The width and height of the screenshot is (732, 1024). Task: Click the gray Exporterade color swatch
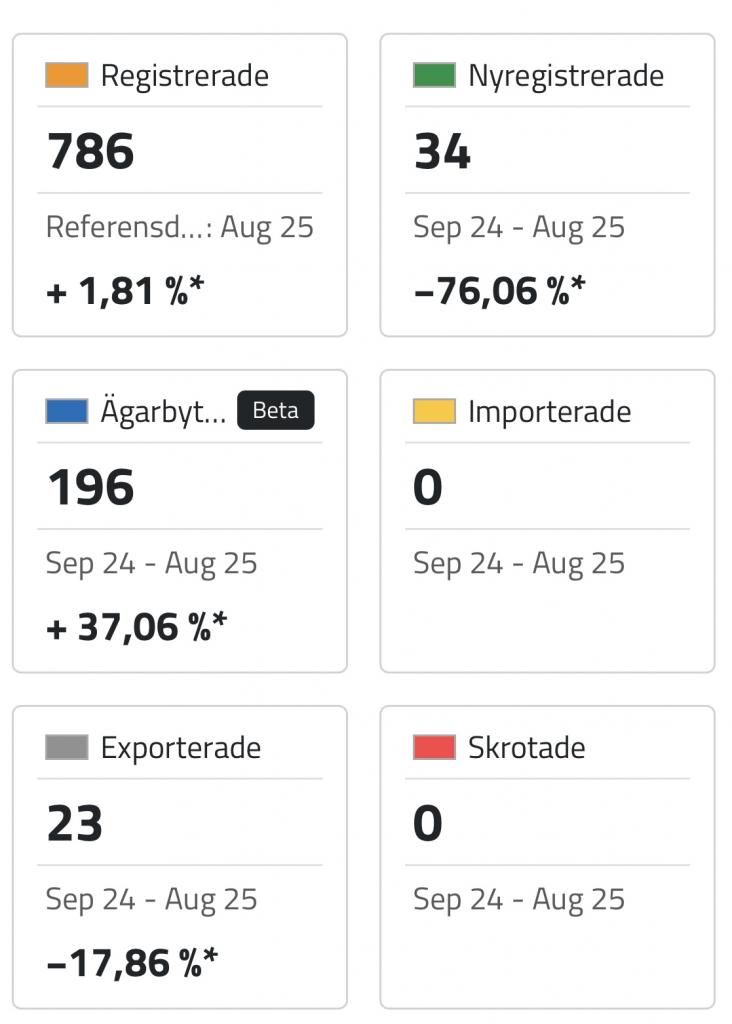pos(67,747)
